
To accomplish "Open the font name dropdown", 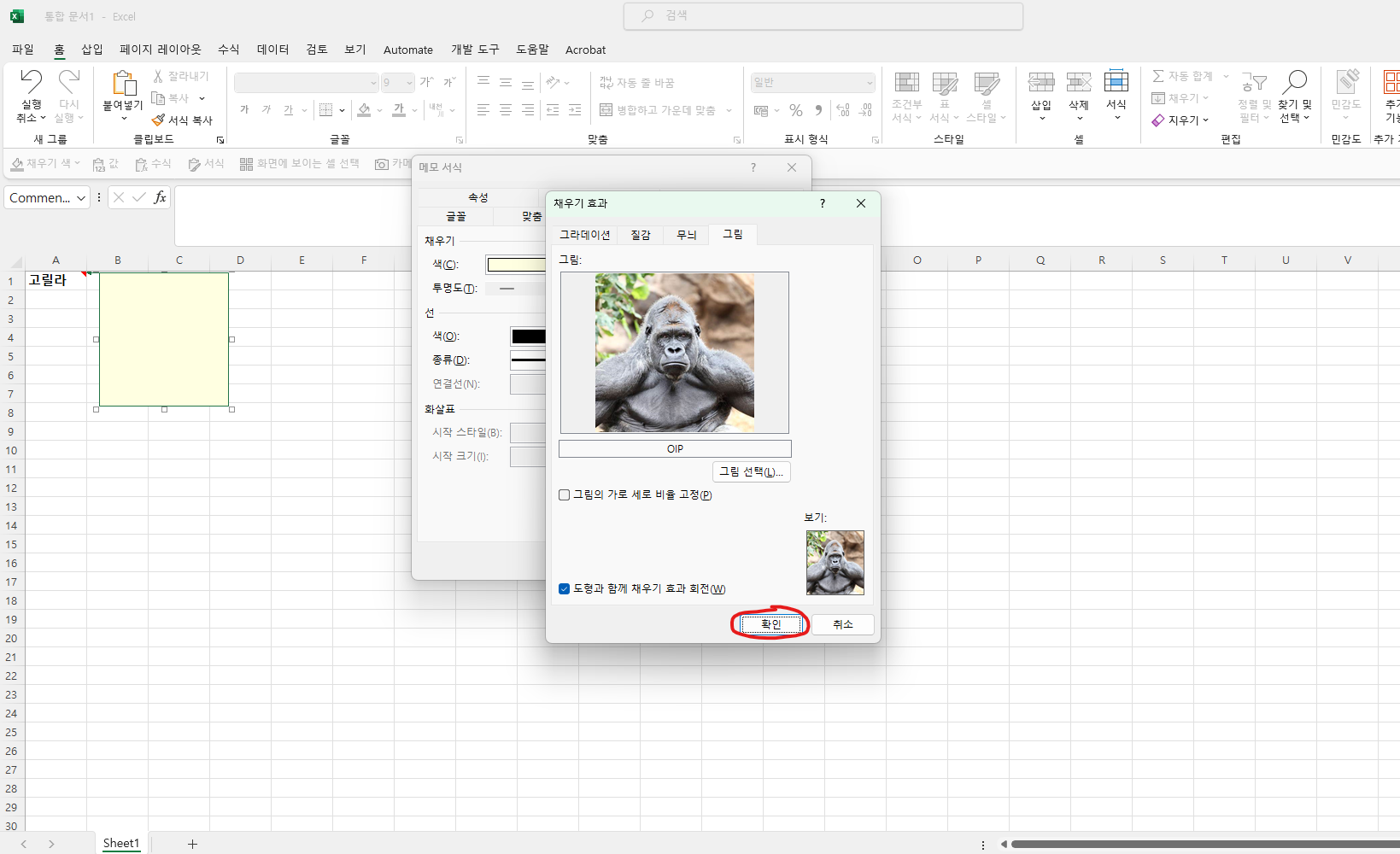I will pos(373,83).
